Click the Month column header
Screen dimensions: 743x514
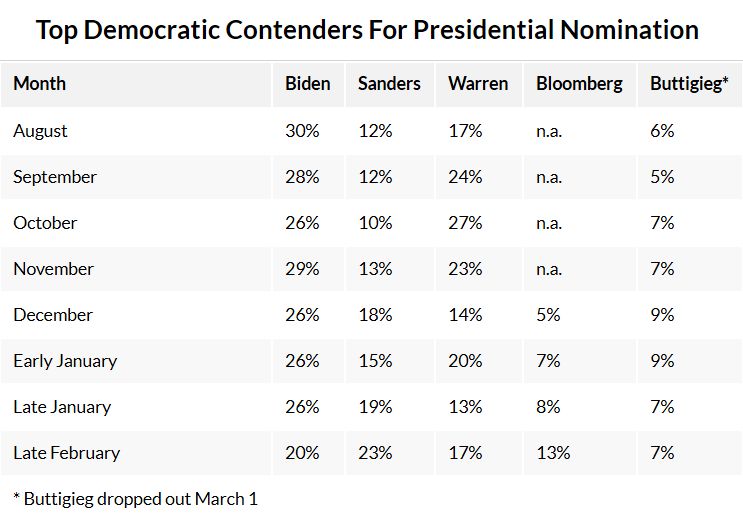[38, 84]
